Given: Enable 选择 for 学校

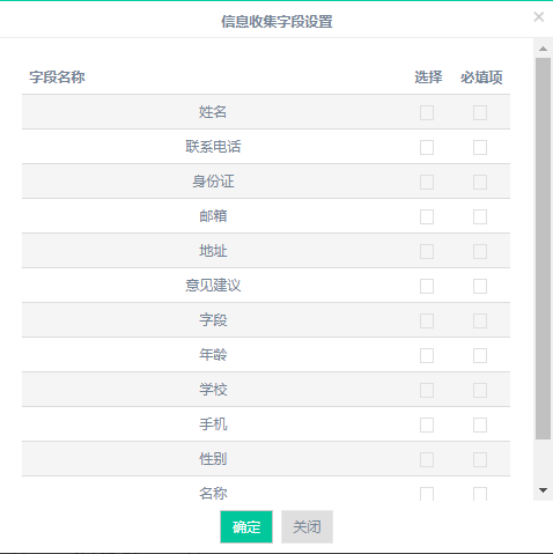Looking at the screenshot, I should [427, 390].
